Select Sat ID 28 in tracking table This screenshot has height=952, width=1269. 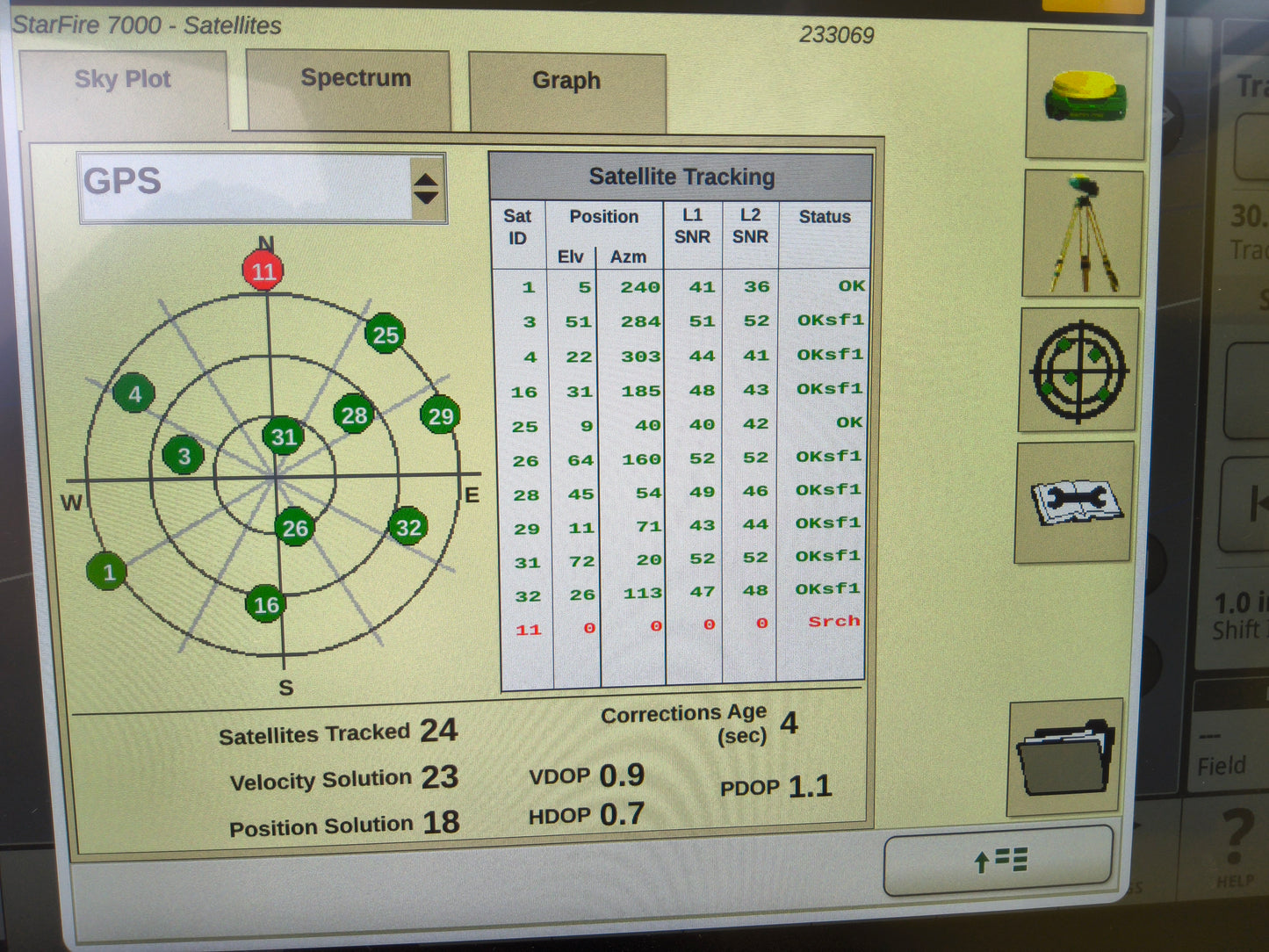(526, 495)
